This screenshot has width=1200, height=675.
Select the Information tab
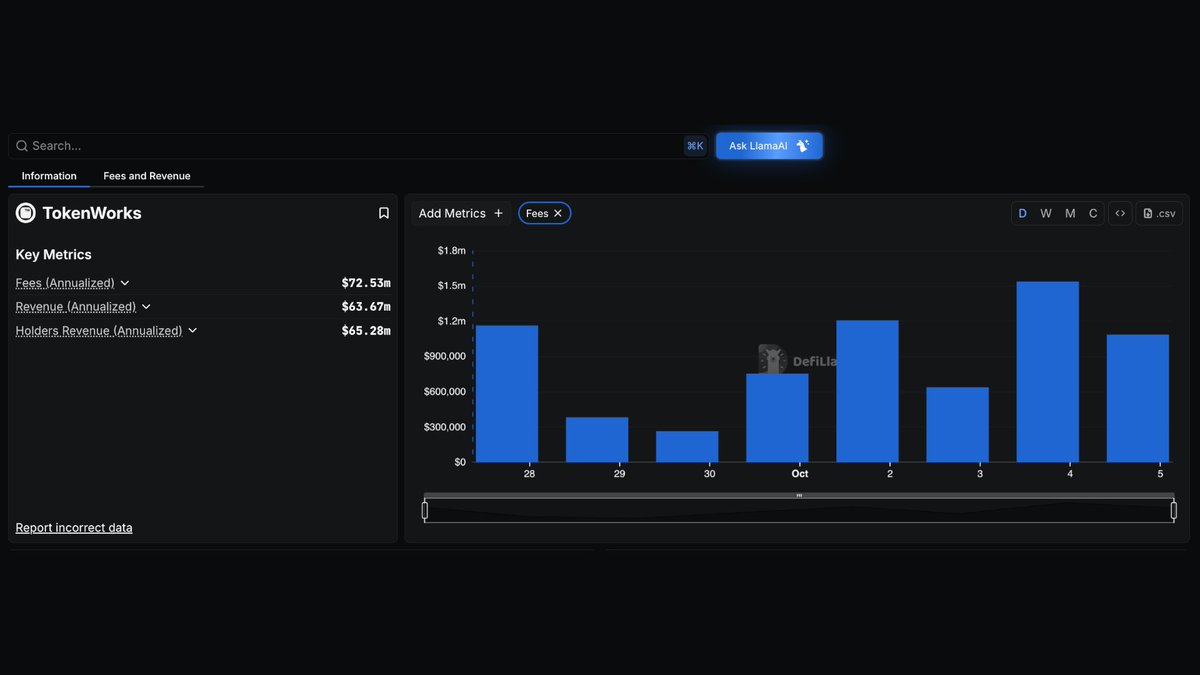49,176
